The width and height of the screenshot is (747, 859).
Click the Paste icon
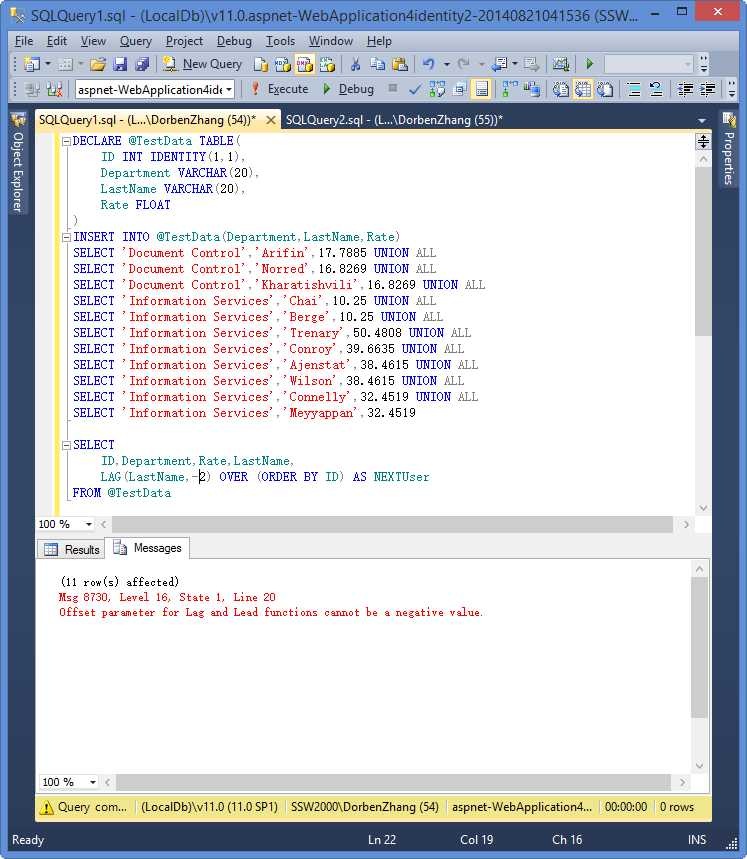[400, 64]
